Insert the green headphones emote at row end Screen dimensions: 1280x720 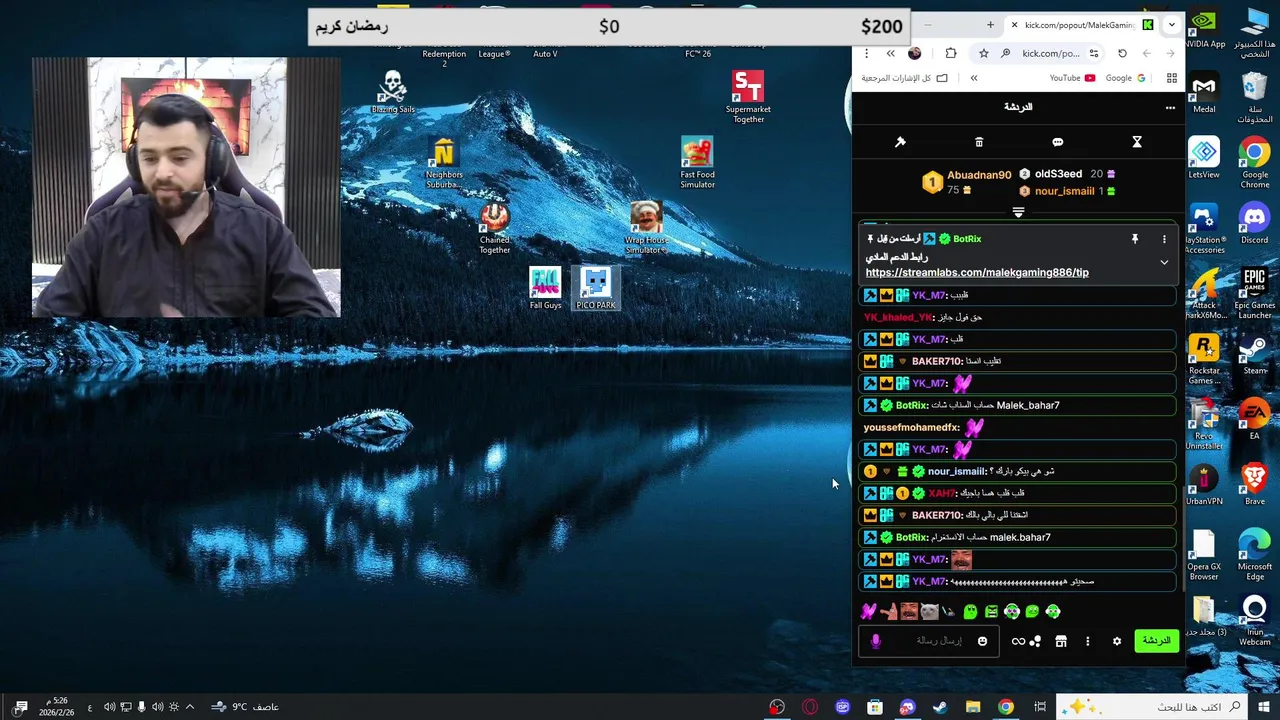[1053, 612]
